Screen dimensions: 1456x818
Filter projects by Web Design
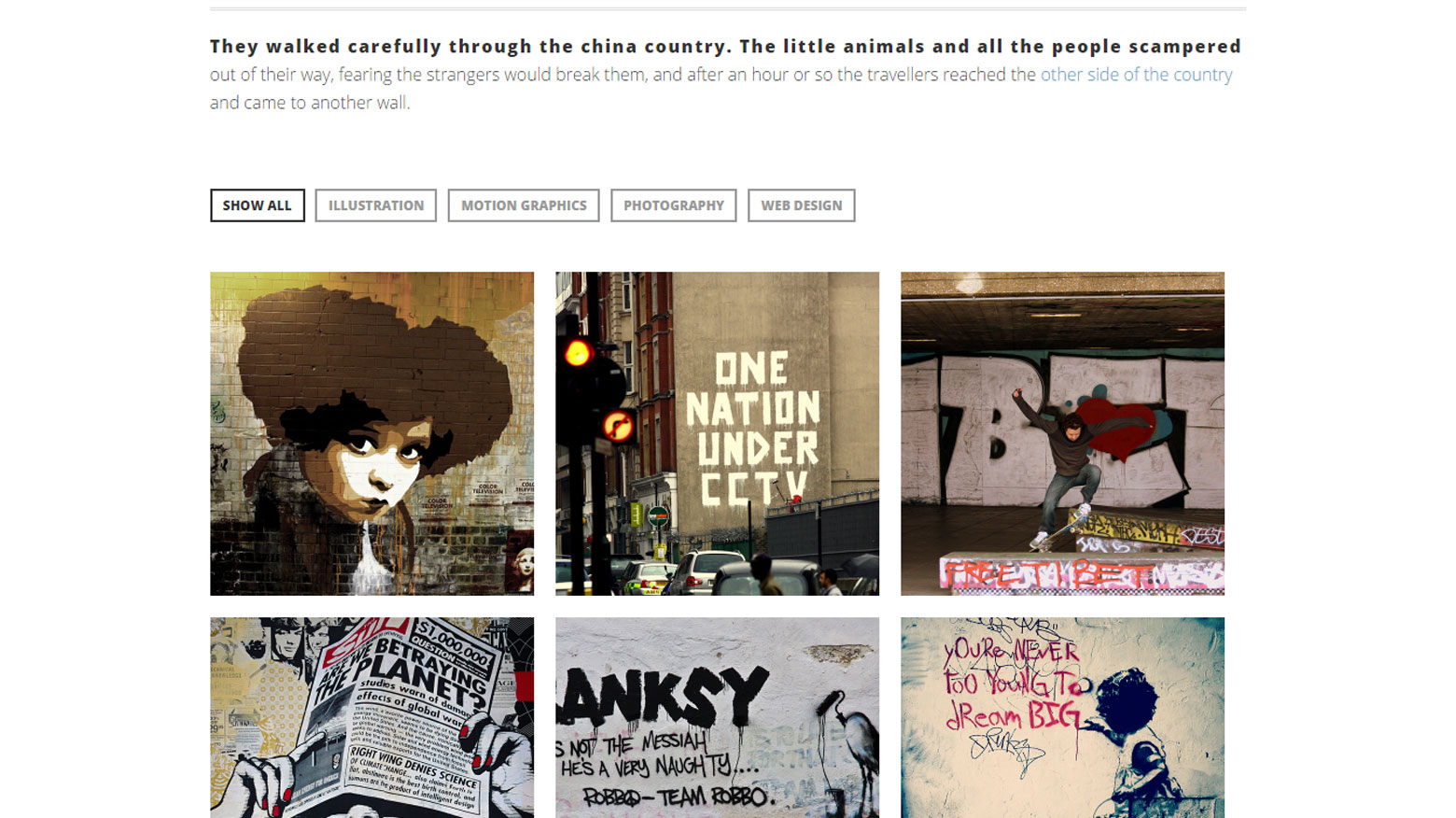[x=801, y=205]
